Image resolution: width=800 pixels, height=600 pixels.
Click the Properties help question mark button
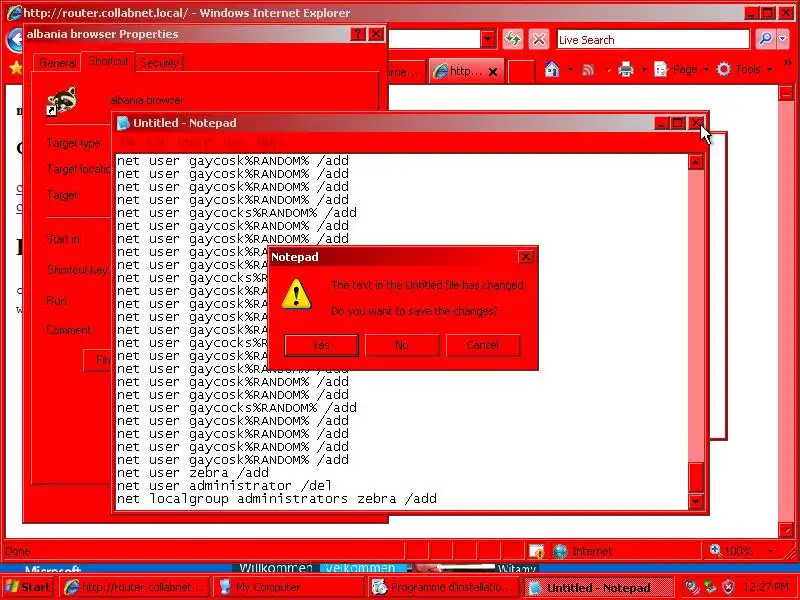(x=358, y=34)
